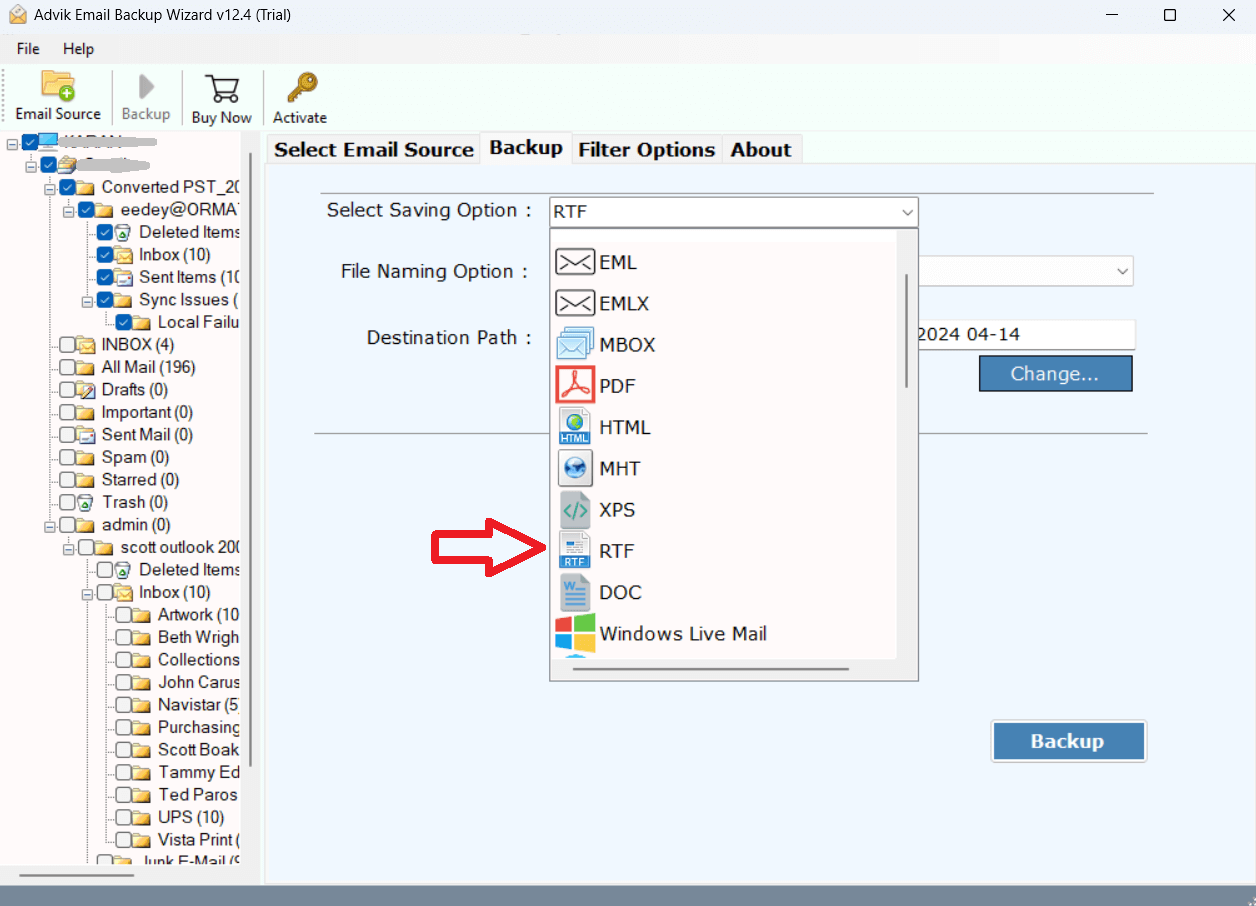
Task: Collapse the scott Inbox (10) node
Action: [88, 592]
